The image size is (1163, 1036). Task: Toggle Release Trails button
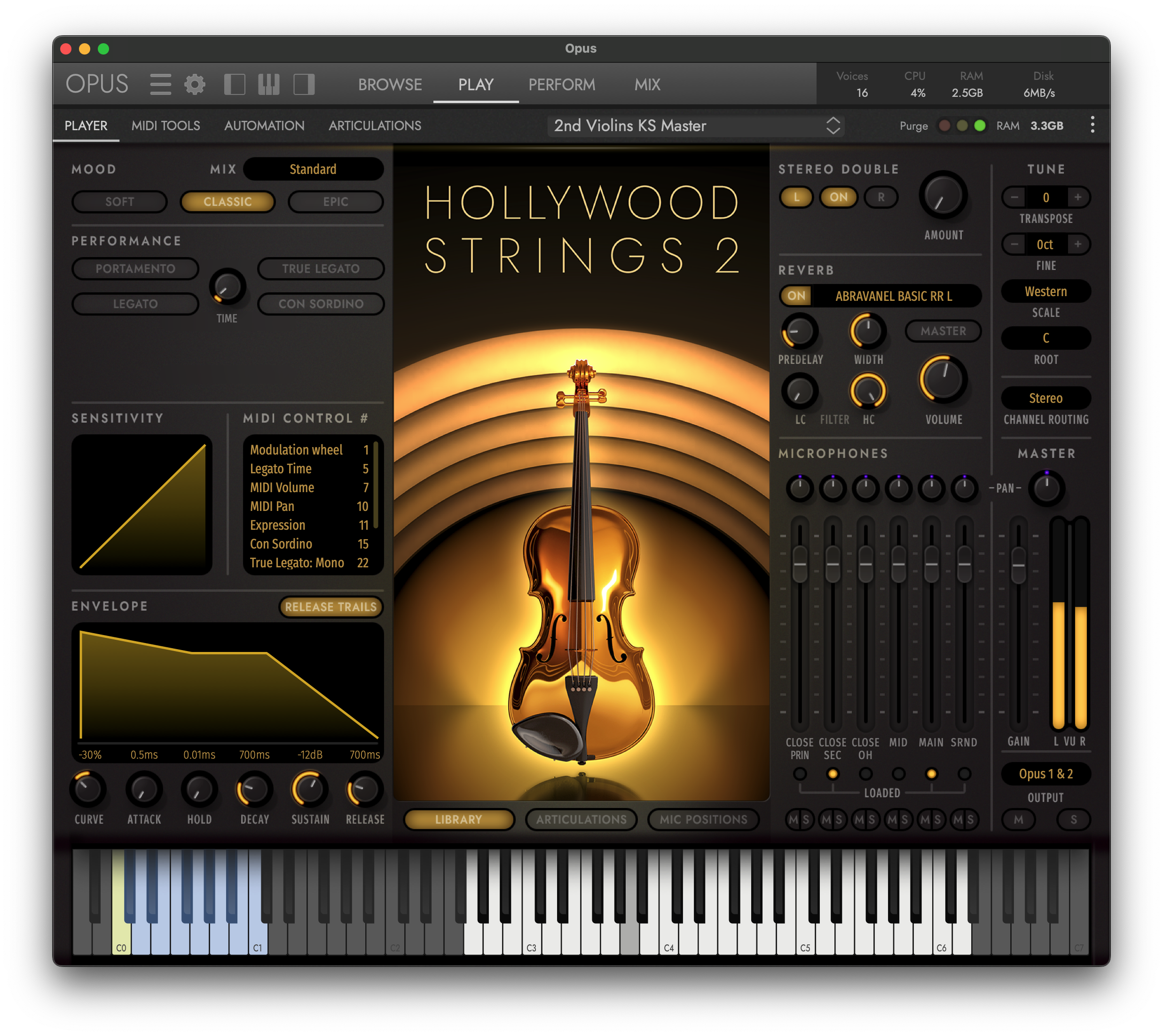click(331, 607)
